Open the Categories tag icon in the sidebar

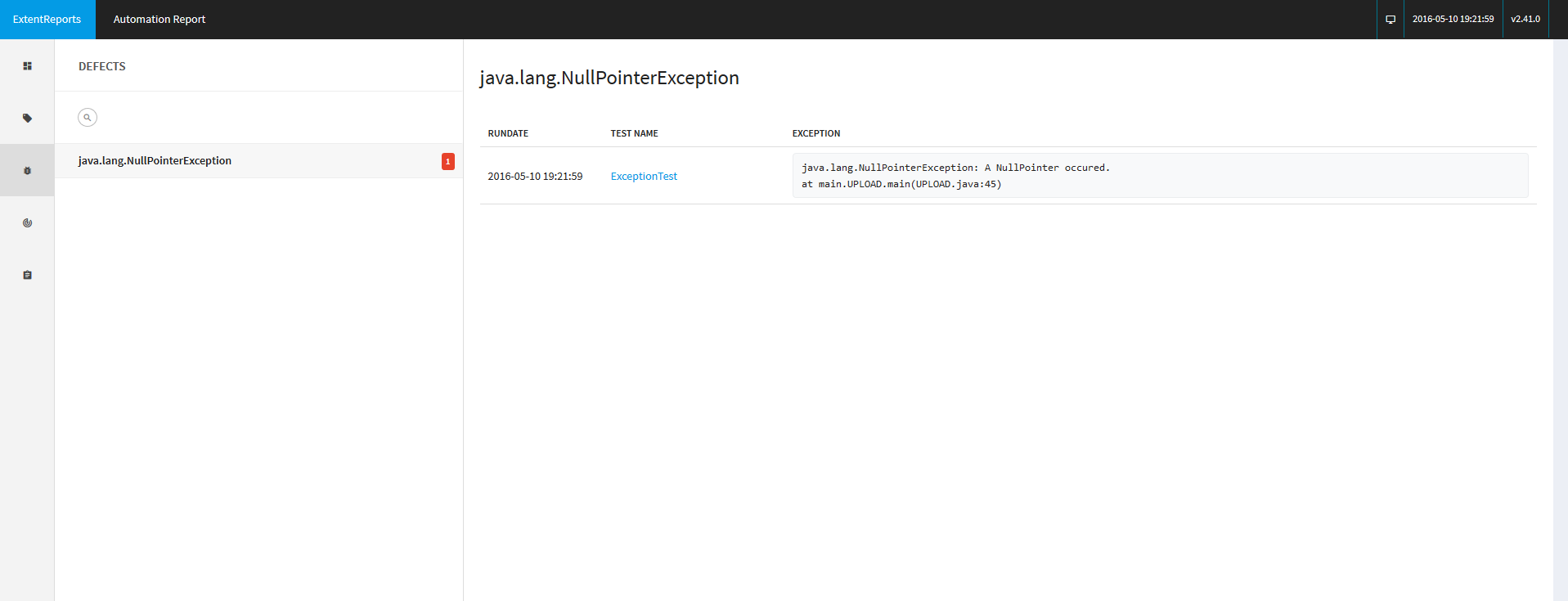pos(27,119)
